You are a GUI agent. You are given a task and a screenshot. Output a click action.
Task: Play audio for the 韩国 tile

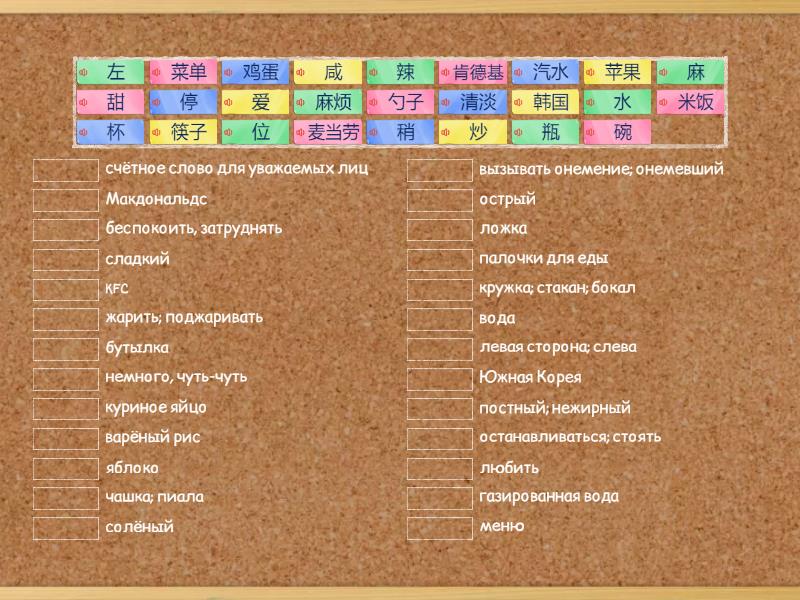click(518, 103)
